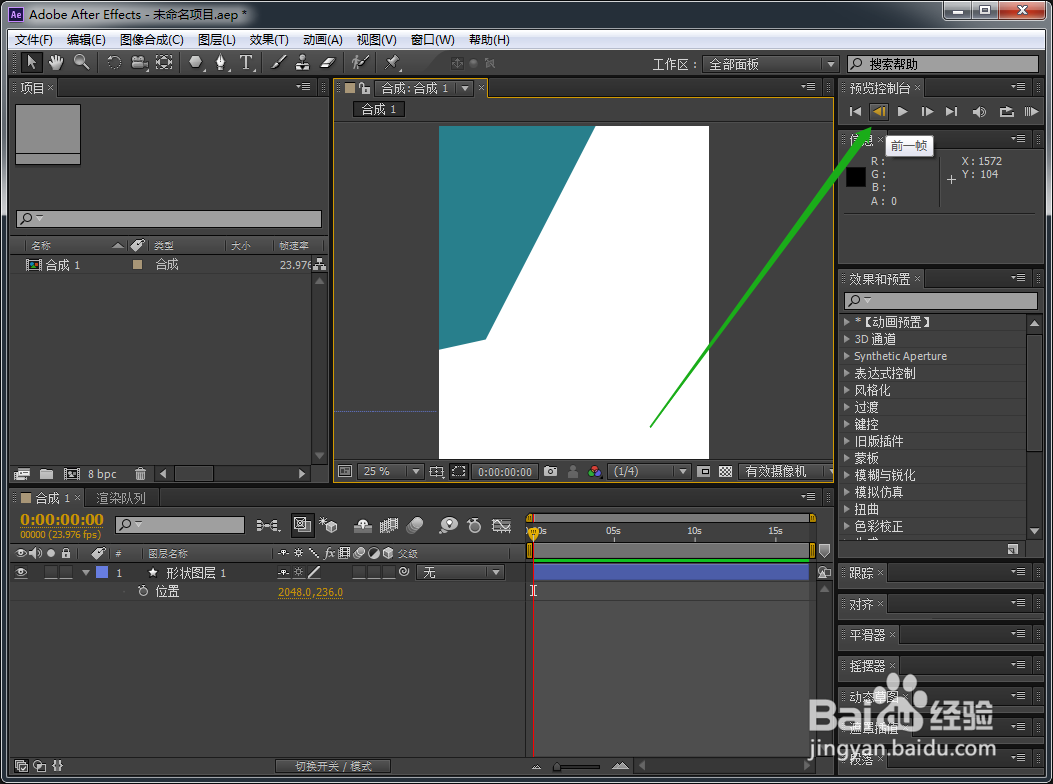Click the show channel RGB icon
The height and width of the screenshot is (784, 1053).
point(594,472)
